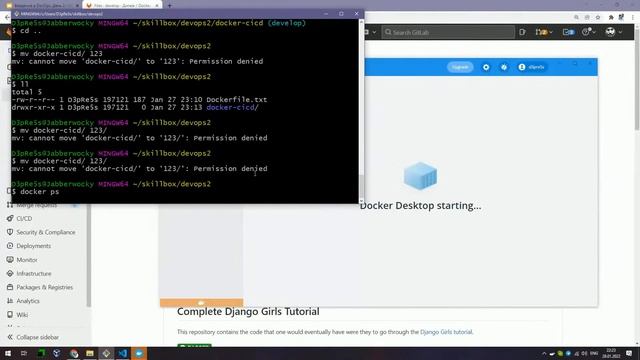
Task: Open the green terminal app on taskbar
Action: tap(41, 353)
